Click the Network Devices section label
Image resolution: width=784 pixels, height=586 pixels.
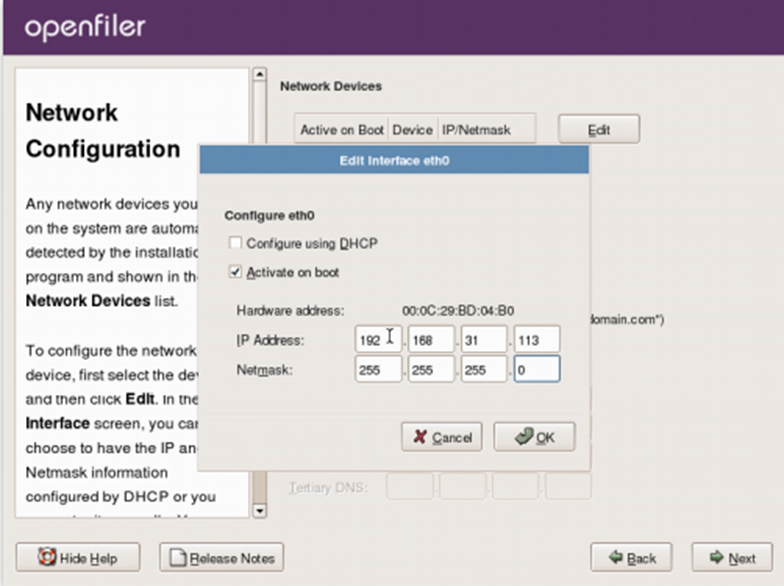pos(331,86)
